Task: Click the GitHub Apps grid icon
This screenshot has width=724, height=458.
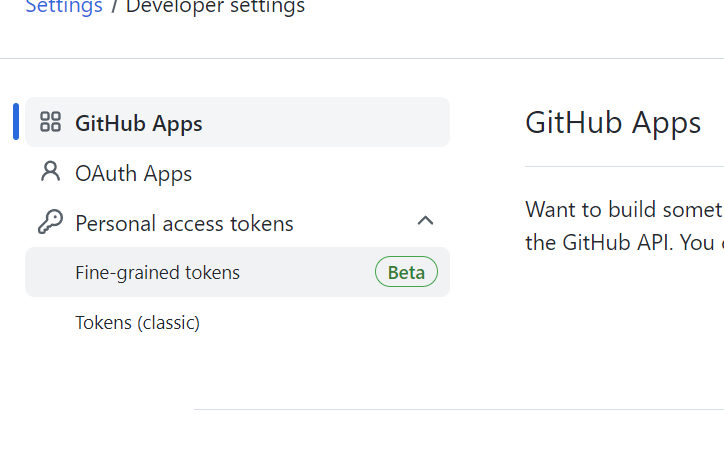Action: point(50,122)
